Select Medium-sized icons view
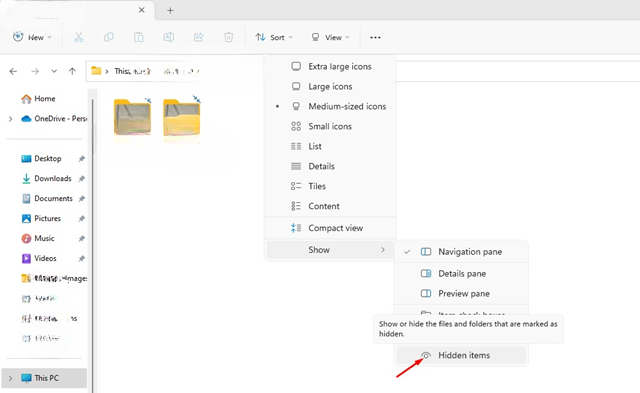Image resolution: width=640 pixels, height=393 pixels. click(330, 107)
